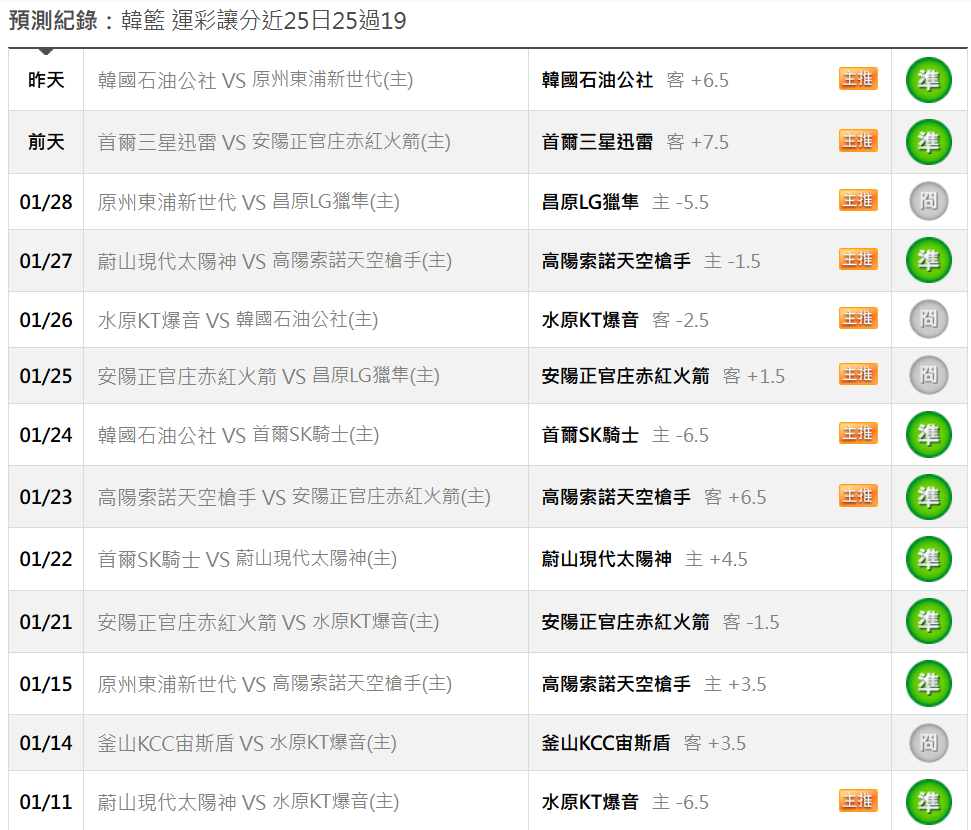Click the orange 主推 badge in the 01/23 row
This screenshot has width=971, height=830.
[858, 496]
